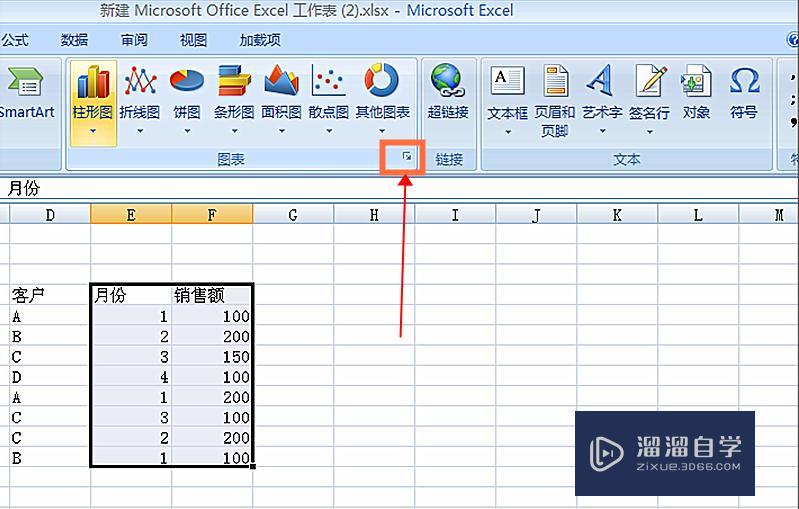The image size is (799, 509).
Task: Click the 文本框 text box icon
Action: (x=507, y=82)
